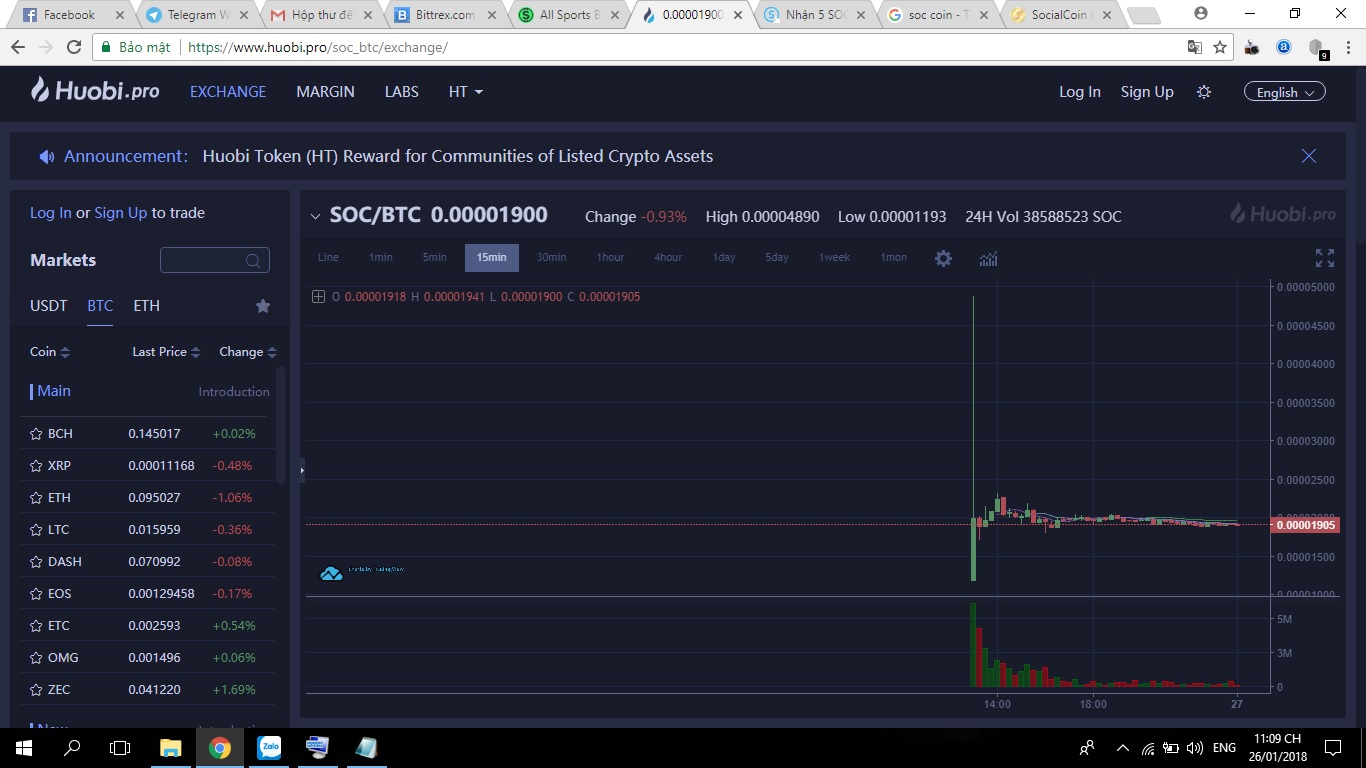Expand the OHLC legend plus box

point(318,297)
